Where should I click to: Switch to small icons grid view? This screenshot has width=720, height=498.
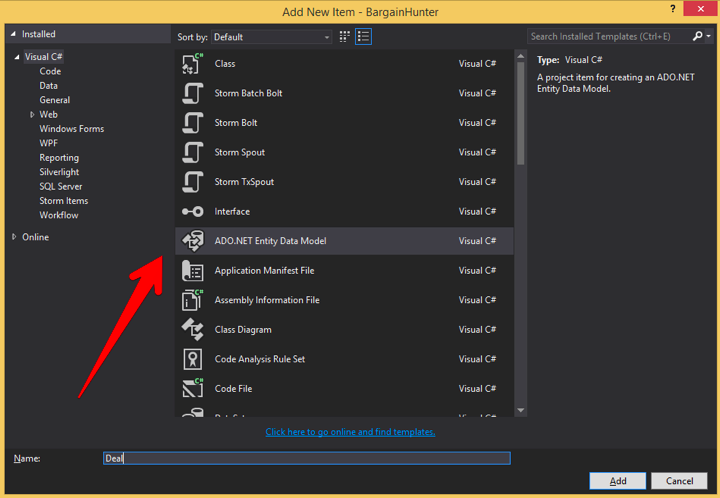(344, 37)
